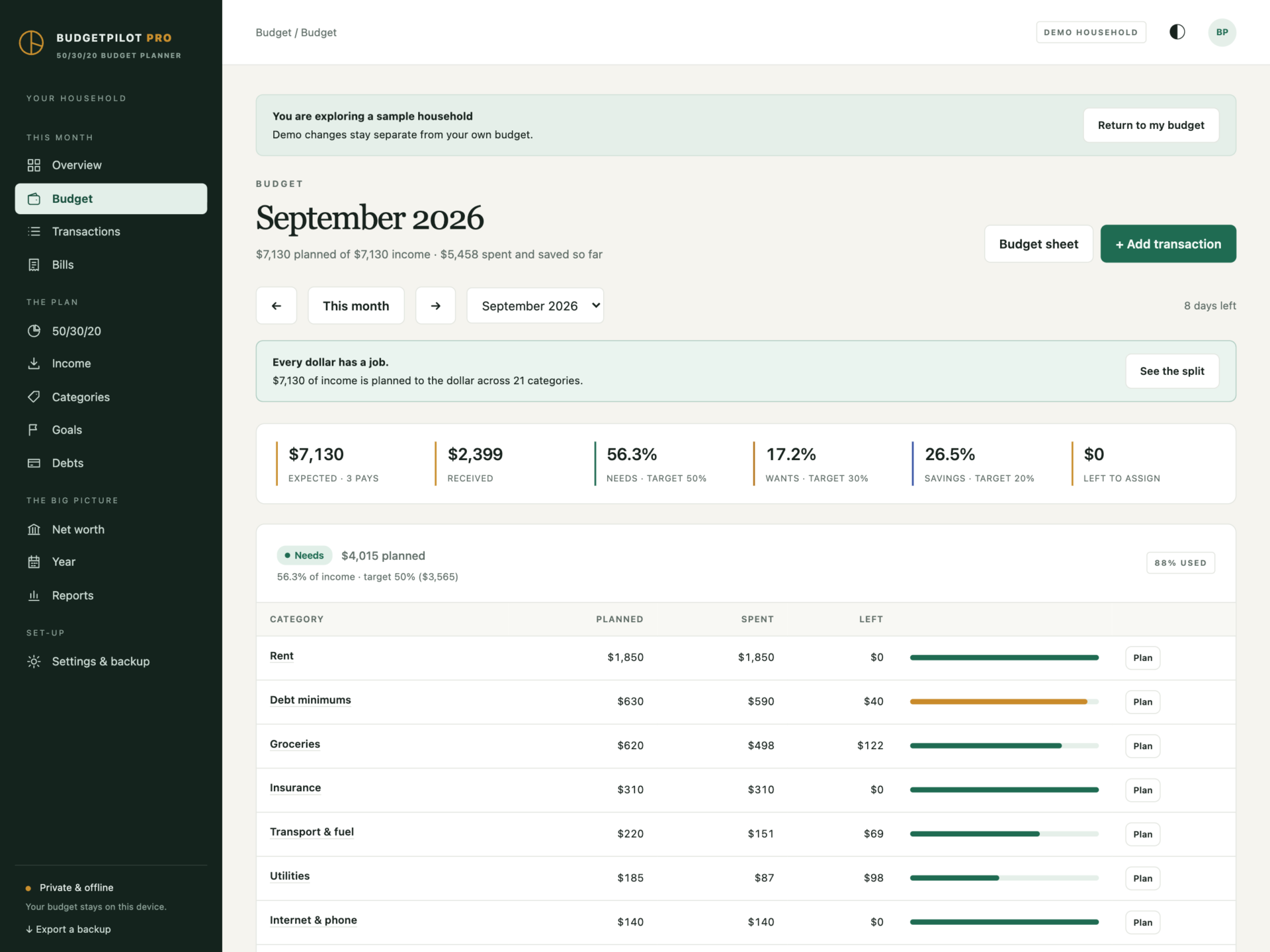The image size is (1270, 952).
Task: Click Plan button for Insurance row
Action: (1142, 790)
